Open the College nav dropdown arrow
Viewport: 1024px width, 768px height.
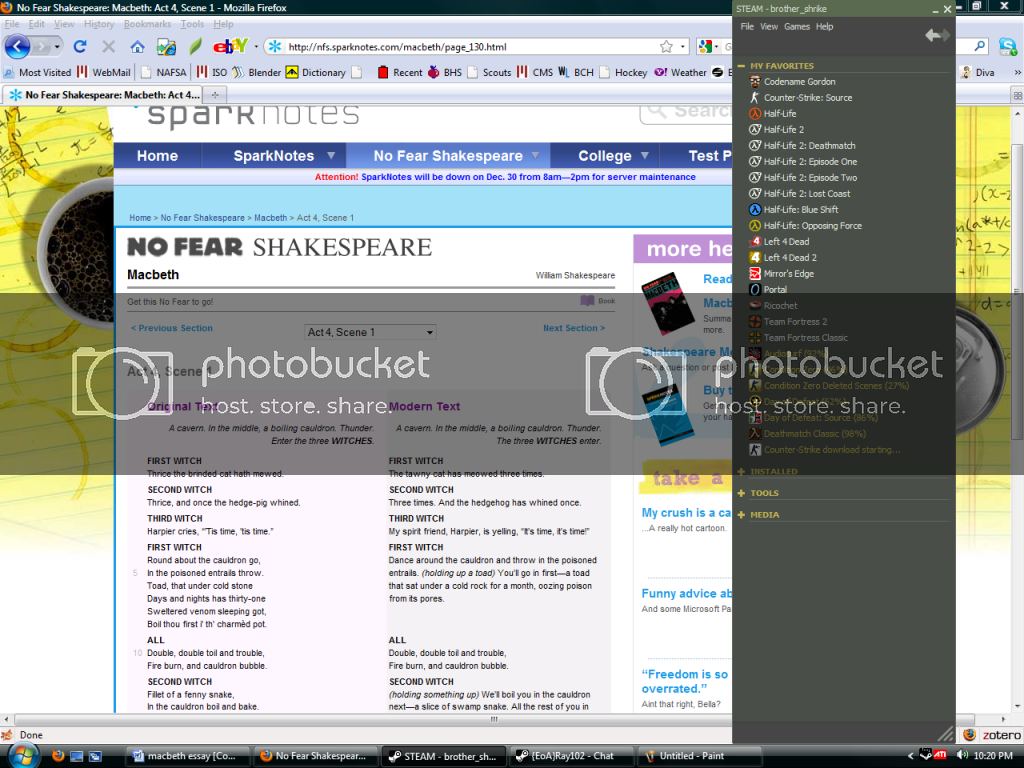click(645, 155)
